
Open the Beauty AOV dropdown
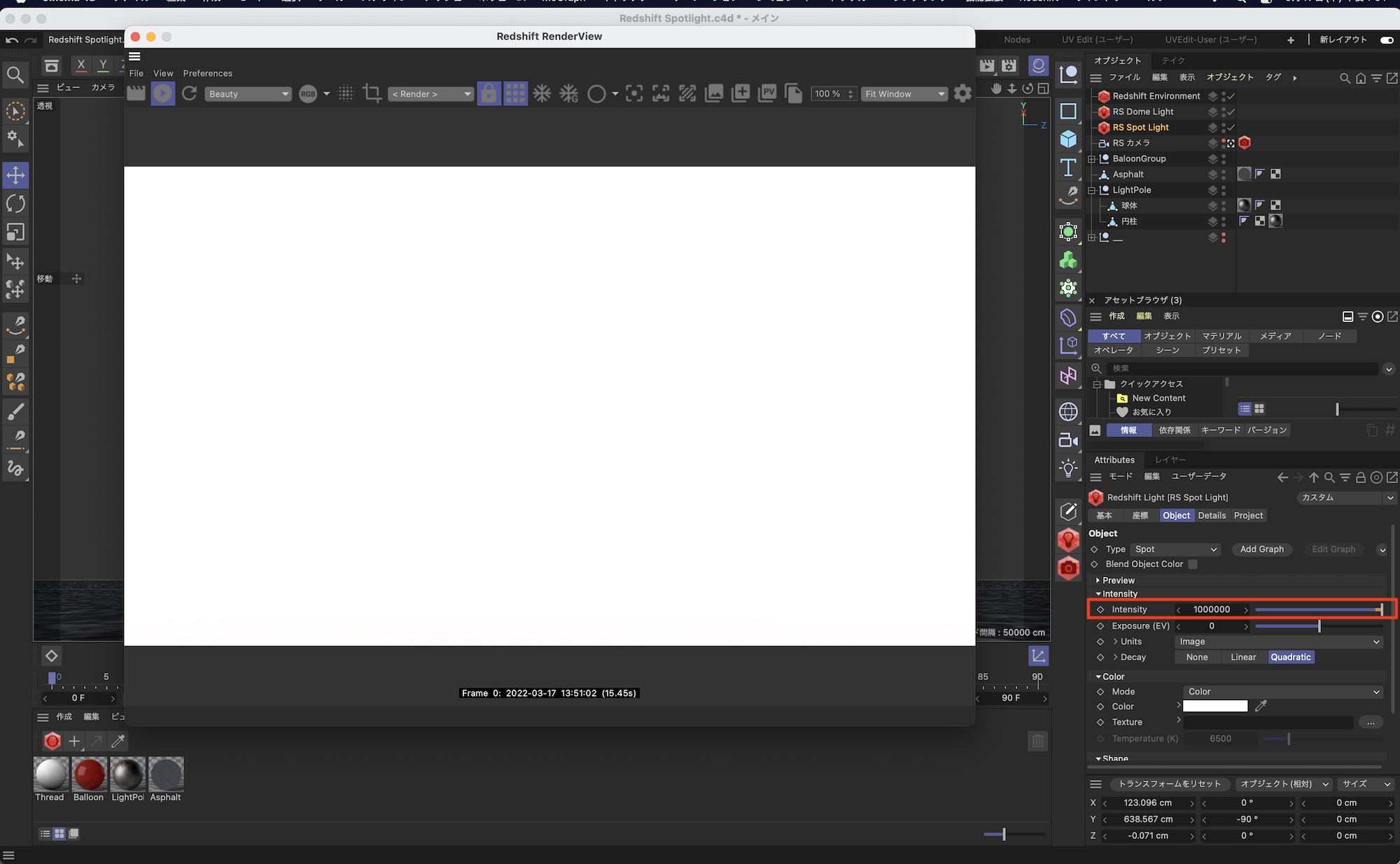[248, 94]
